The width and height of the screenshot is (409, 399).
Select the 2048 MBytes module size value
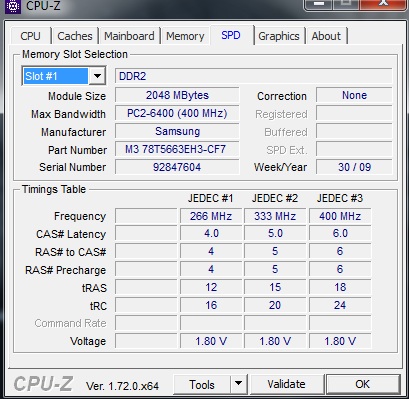(x=177, y=95)
